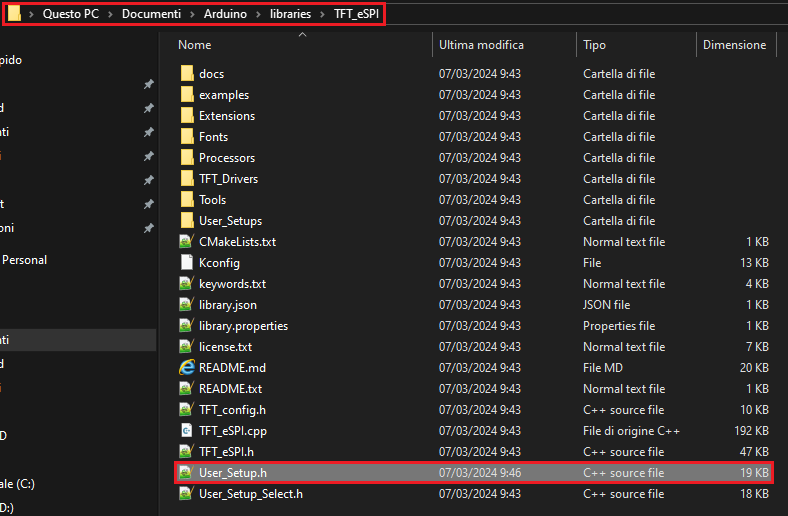
Task: Click the 'File di origine C++' type cell
Action: [631, 431]
